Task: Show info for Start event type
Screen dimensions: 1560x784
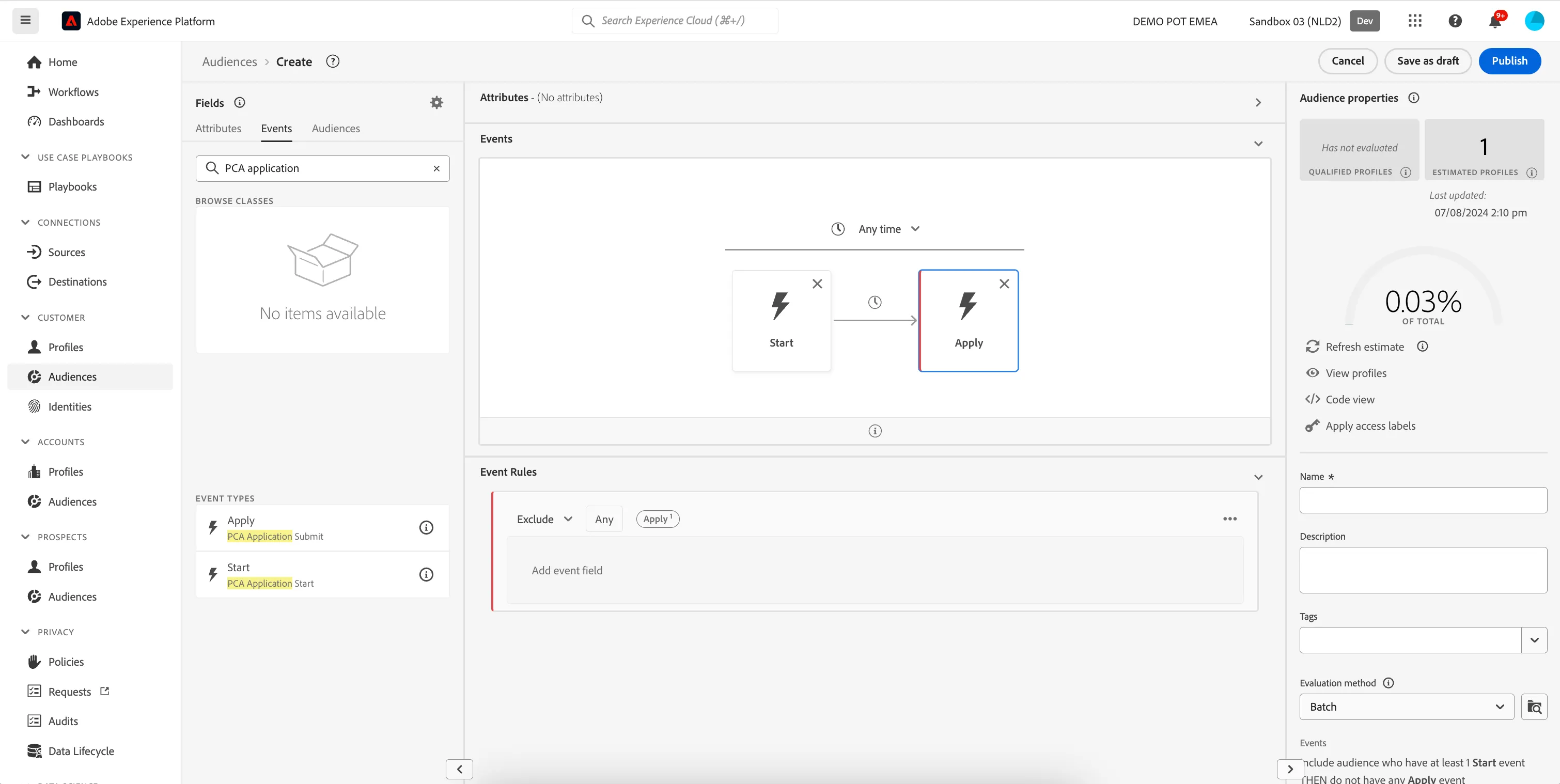Action: (x=426, y=574)
